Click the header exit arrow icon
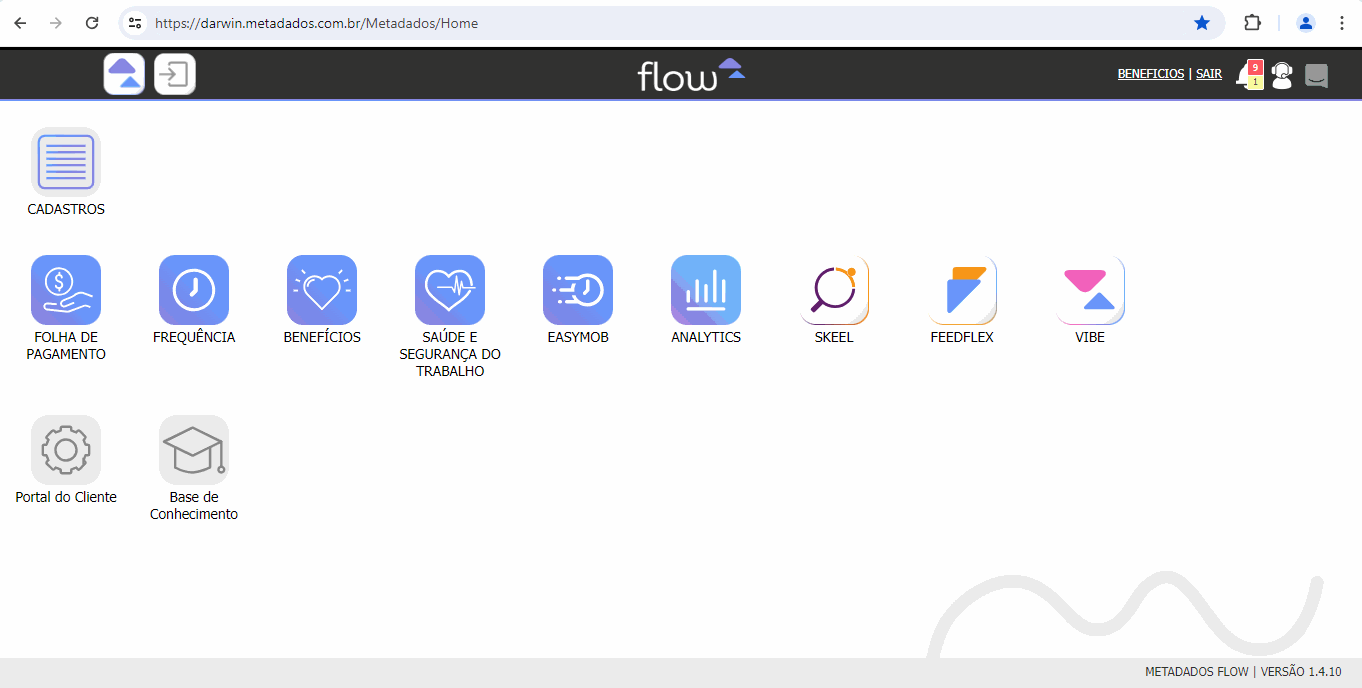1362x688 pixels. [175, 74]
